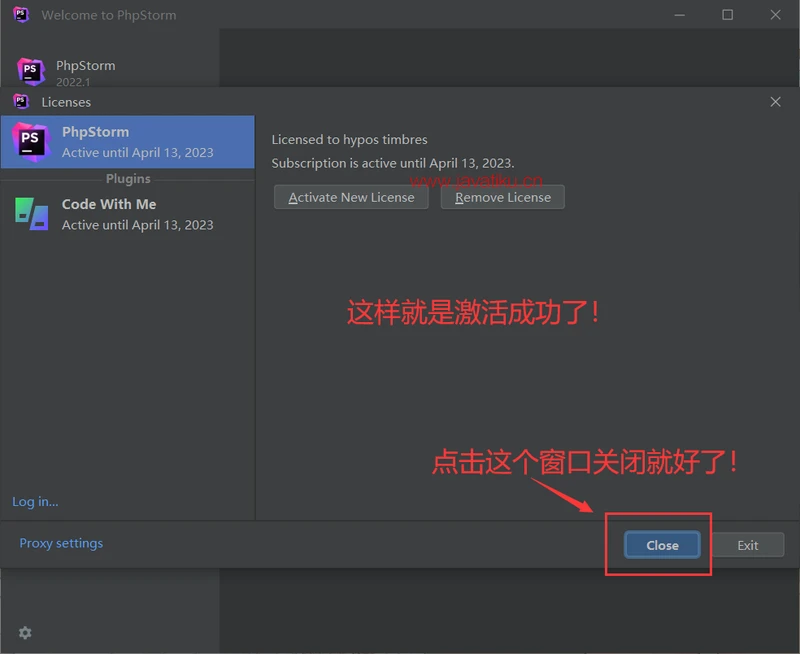Open the Proxy settings link

click(61, 543)
